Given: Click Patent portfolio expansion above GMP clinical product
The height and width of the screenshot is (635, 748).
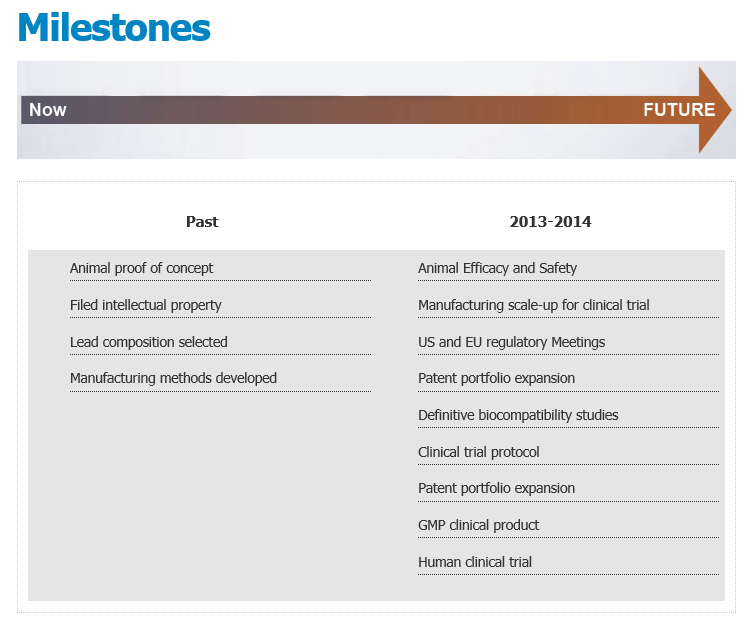Looking at the screenshot, I should coord(496,488).
